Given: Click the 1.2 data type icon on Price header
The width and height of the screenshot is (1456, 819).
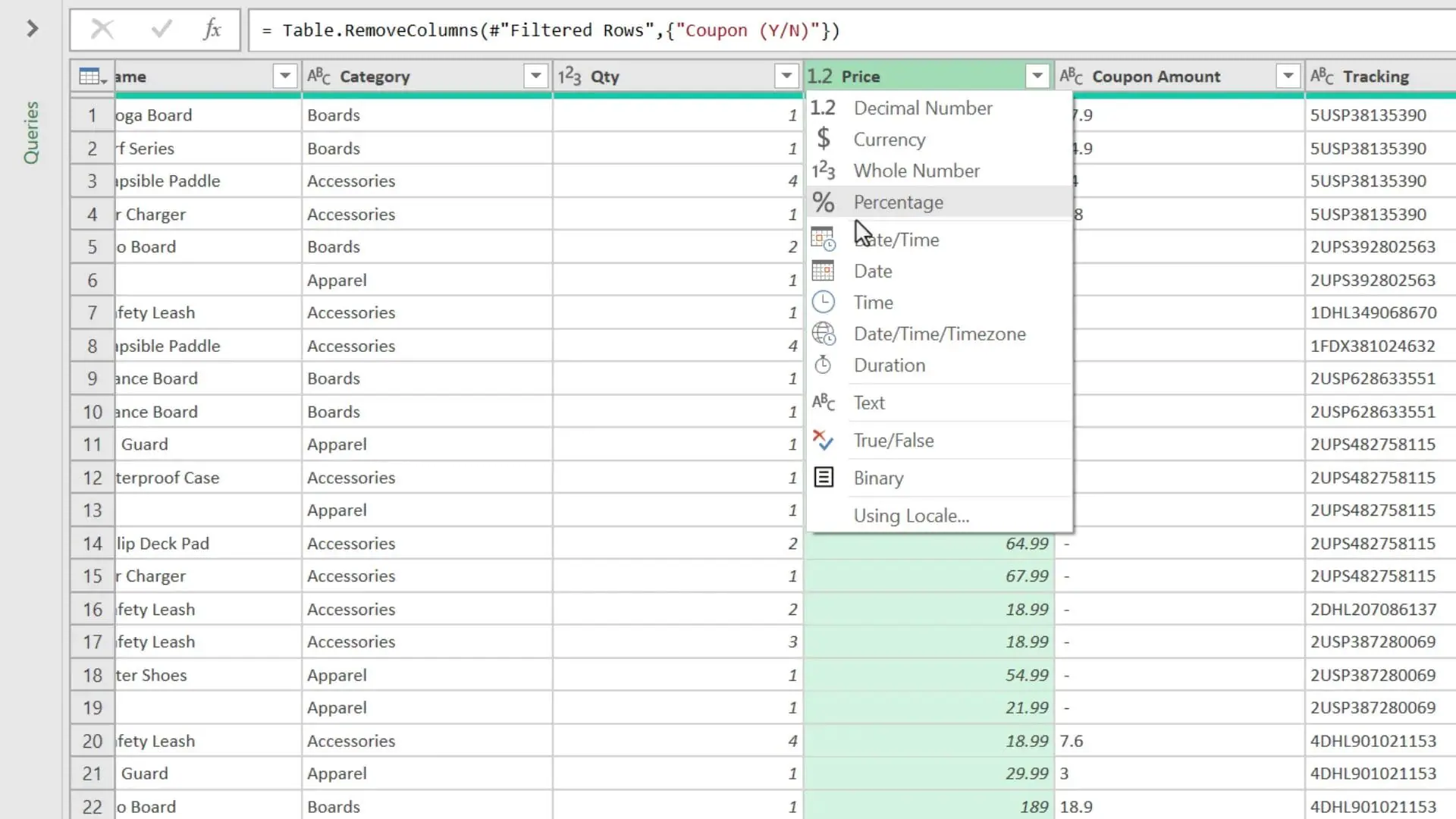Looking at the screenshot, I should (821, 76).
